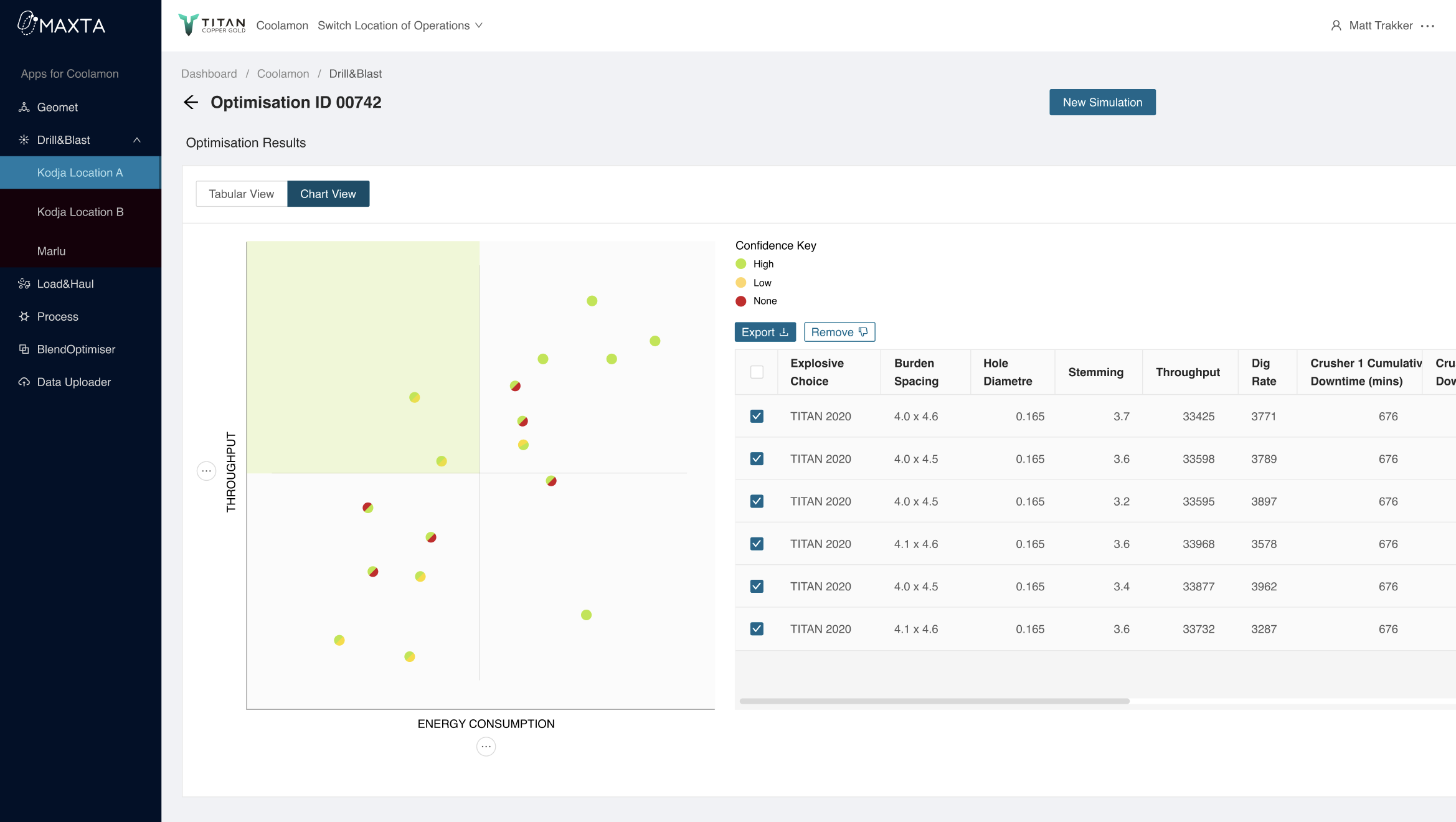
Task: Click Stemming value 3.7
Action: tap(1122, 416)
